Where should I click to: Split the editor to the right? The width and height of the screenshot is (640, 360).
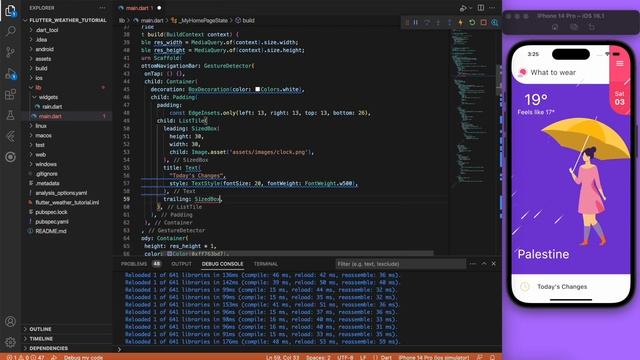click(481, 8)
